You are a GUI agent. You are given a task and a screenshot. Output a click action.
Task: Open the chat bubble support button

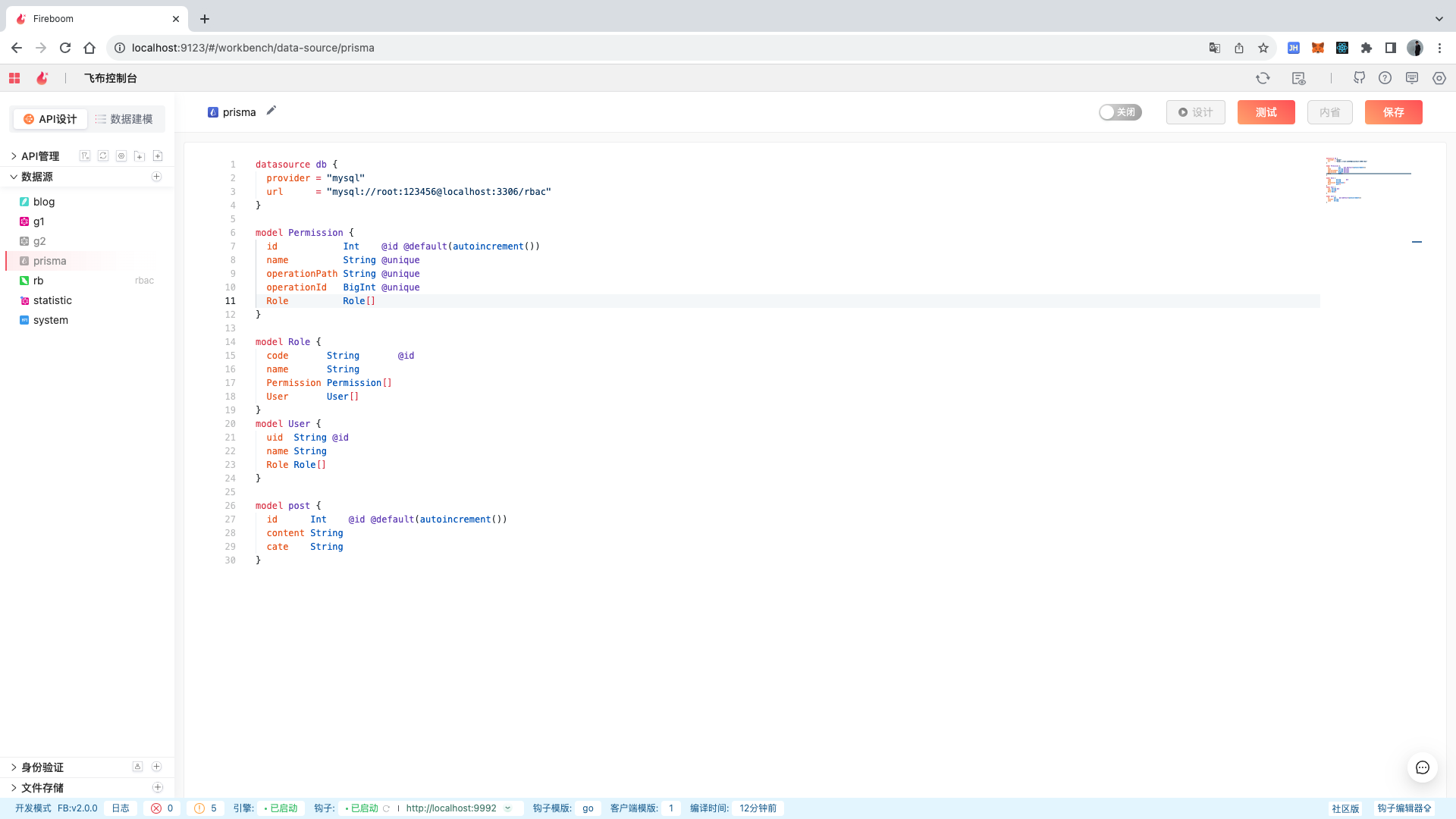click(1422, 767)
